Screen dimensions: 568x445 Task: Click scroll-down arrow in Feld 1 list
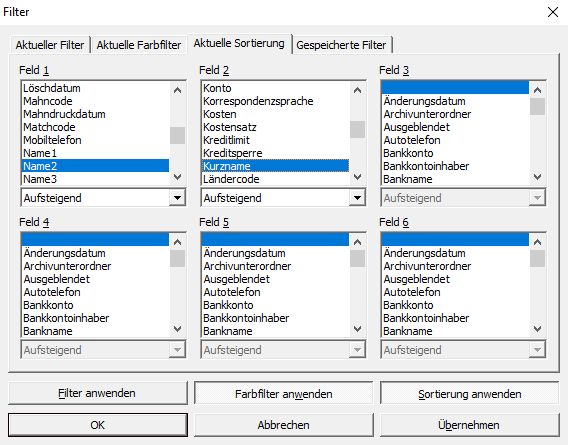177,177
